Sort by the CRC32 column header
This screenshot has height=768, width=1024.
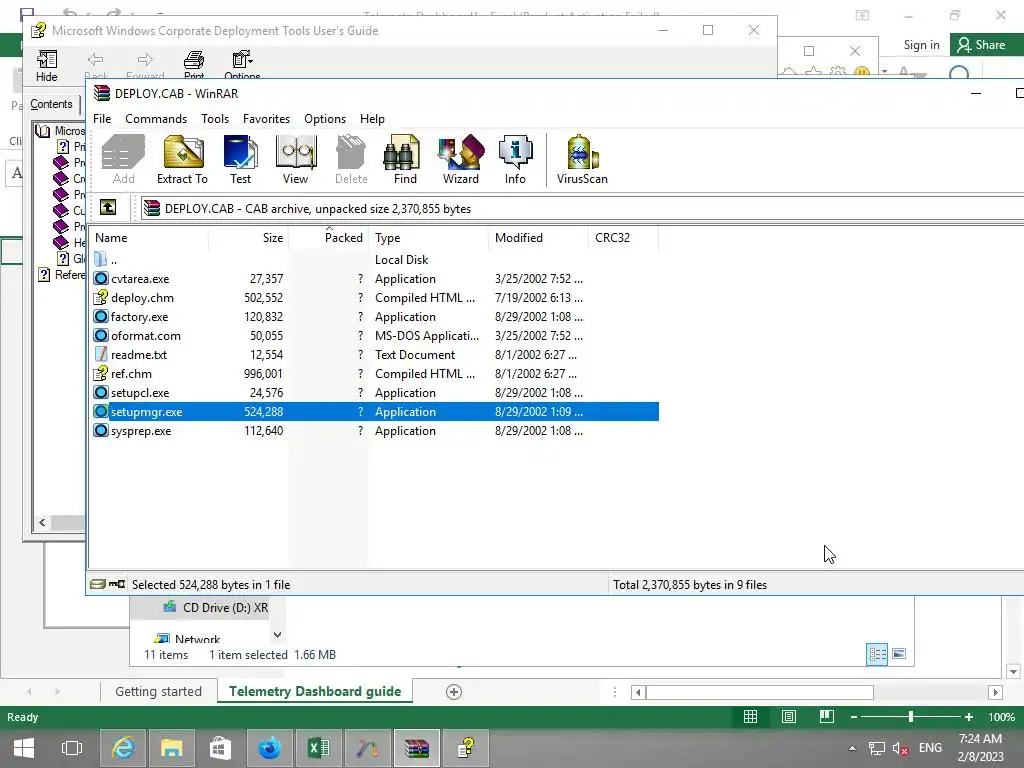(623, 238)
